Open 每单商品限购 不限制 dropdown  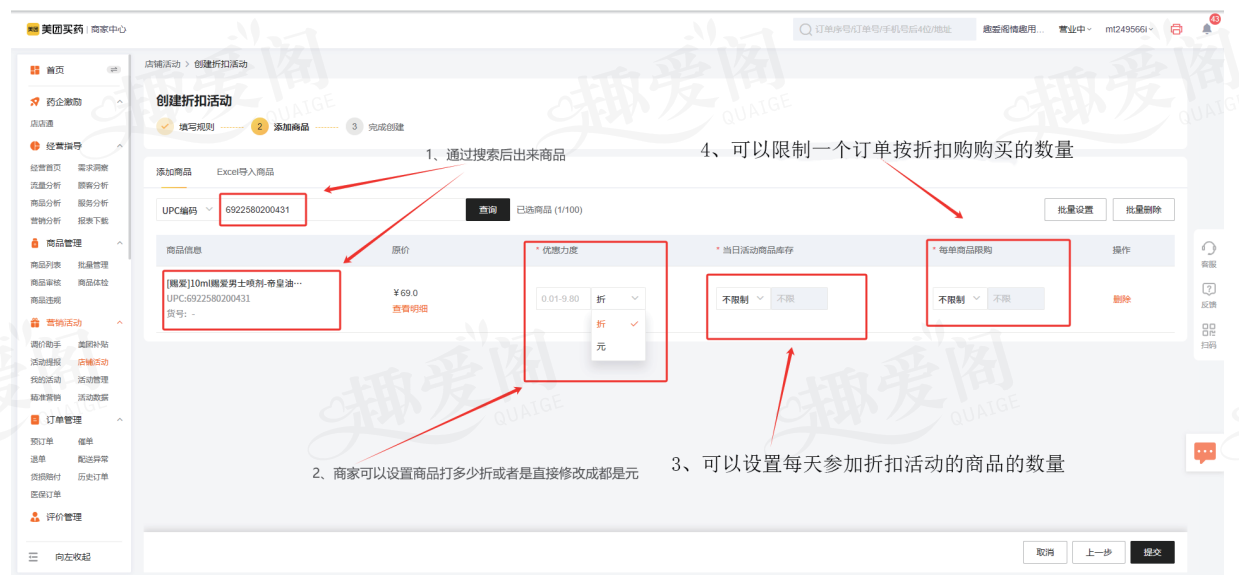[x=957, y=299]
